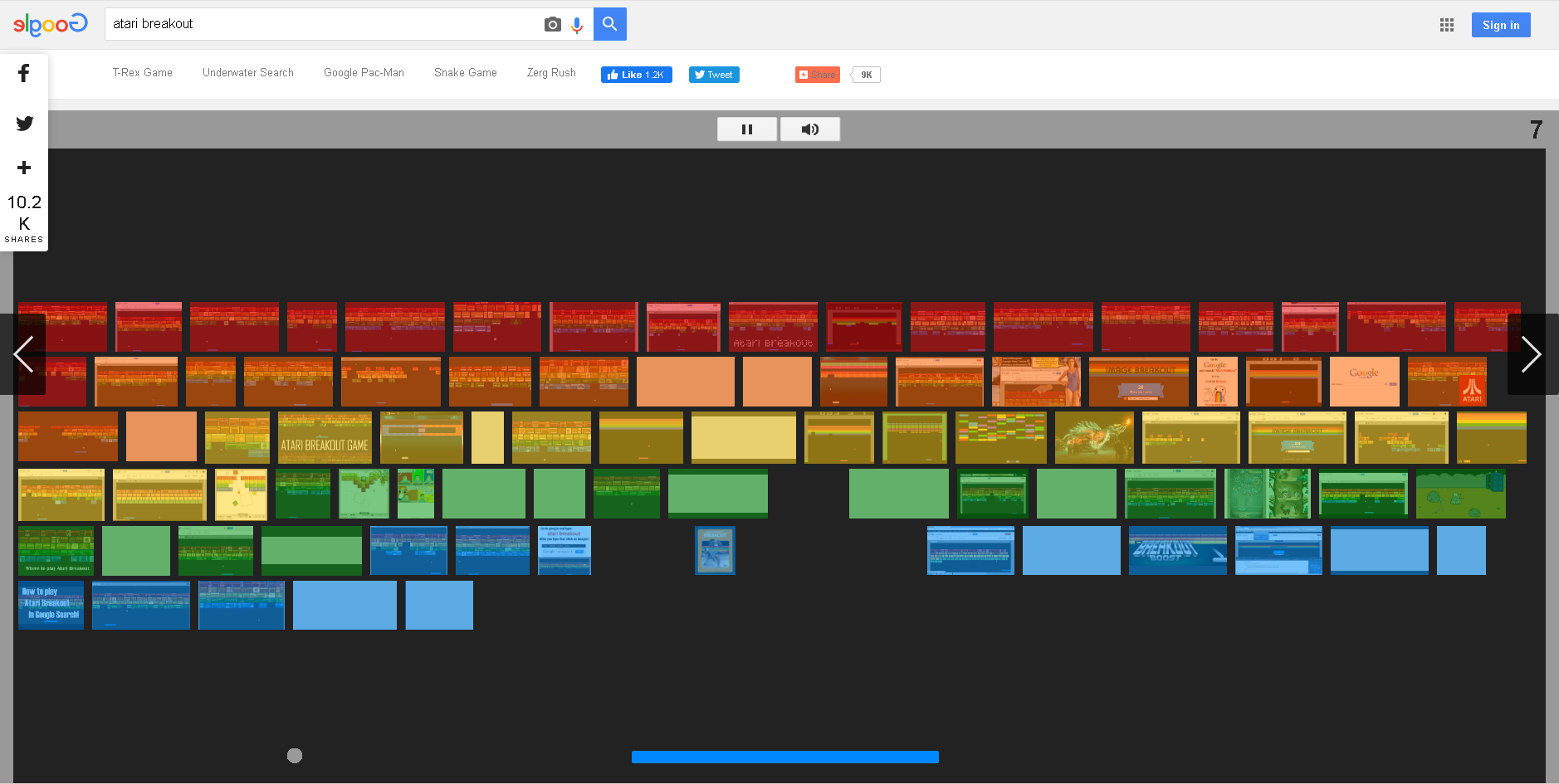The image size is (1559, 784).
Task: Click 'Where to play Atari Breakout' green brick
Action: 56,550
